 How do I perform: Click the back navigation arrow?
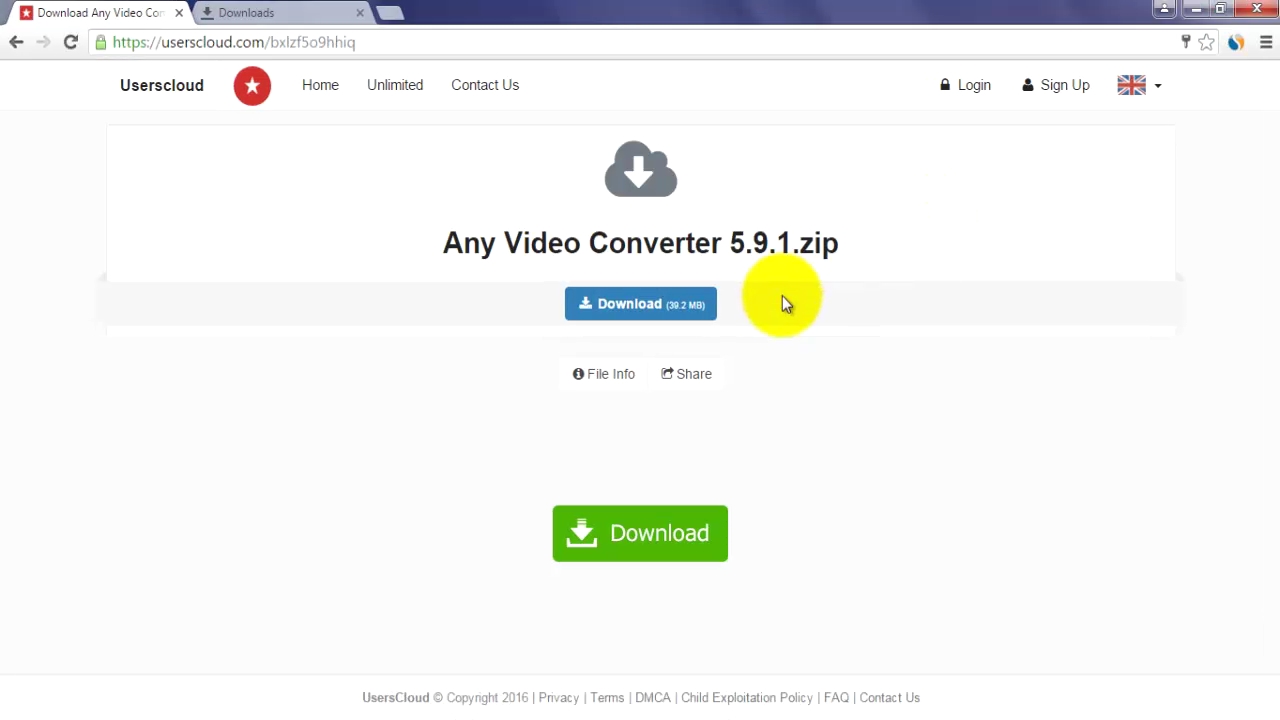16,42
